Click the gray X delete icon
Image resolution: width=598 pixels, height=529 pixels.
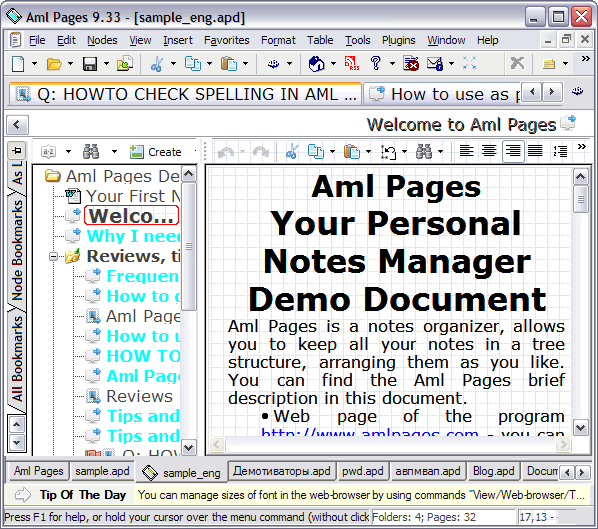517,63
